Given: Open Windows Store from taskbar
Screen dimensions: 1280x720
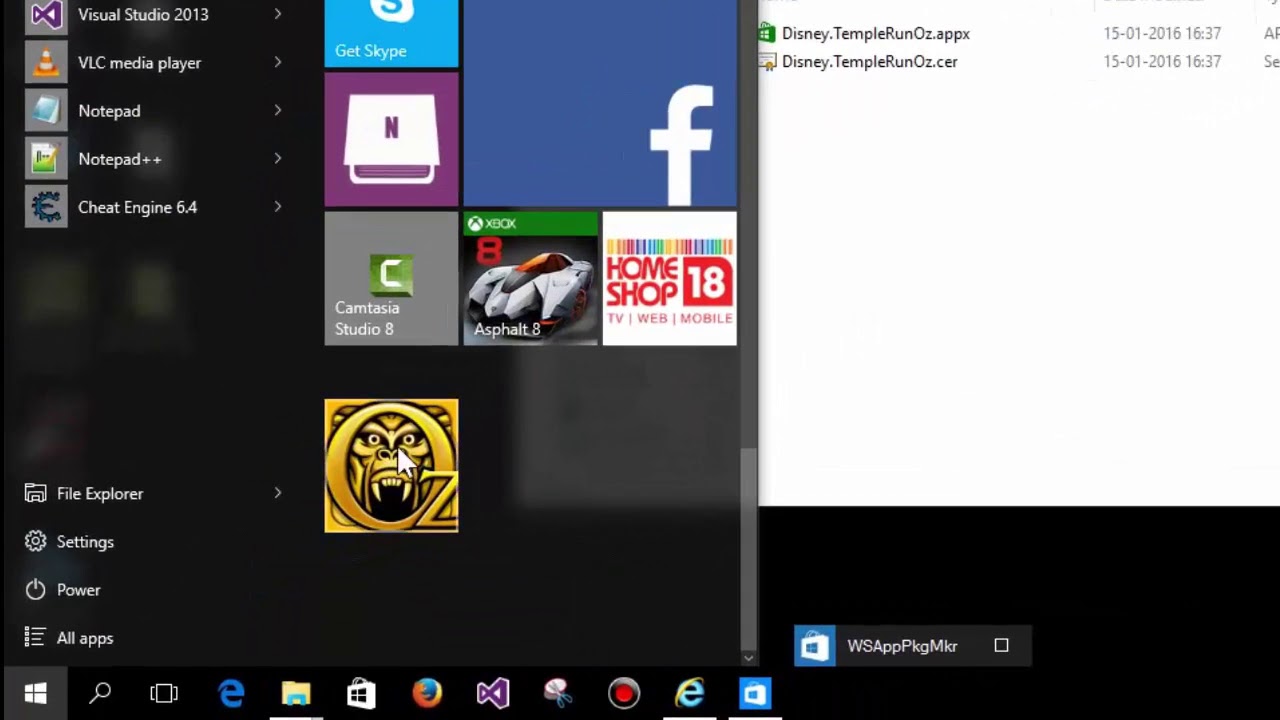Looking at the screenshot, I should 361,694.
